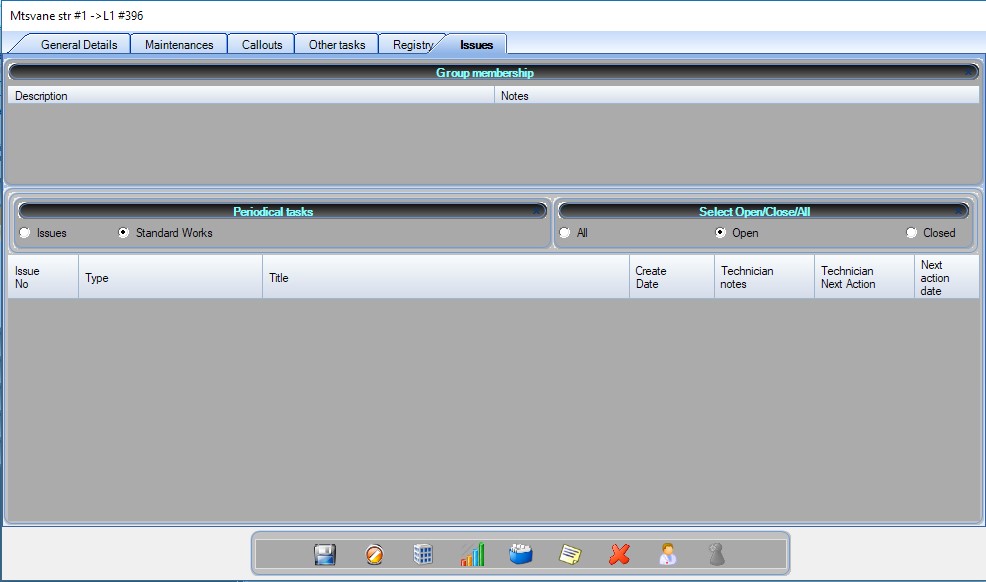986x582 pixels.
Task: Select the Closed radio button
Action: tap(911, 233)
